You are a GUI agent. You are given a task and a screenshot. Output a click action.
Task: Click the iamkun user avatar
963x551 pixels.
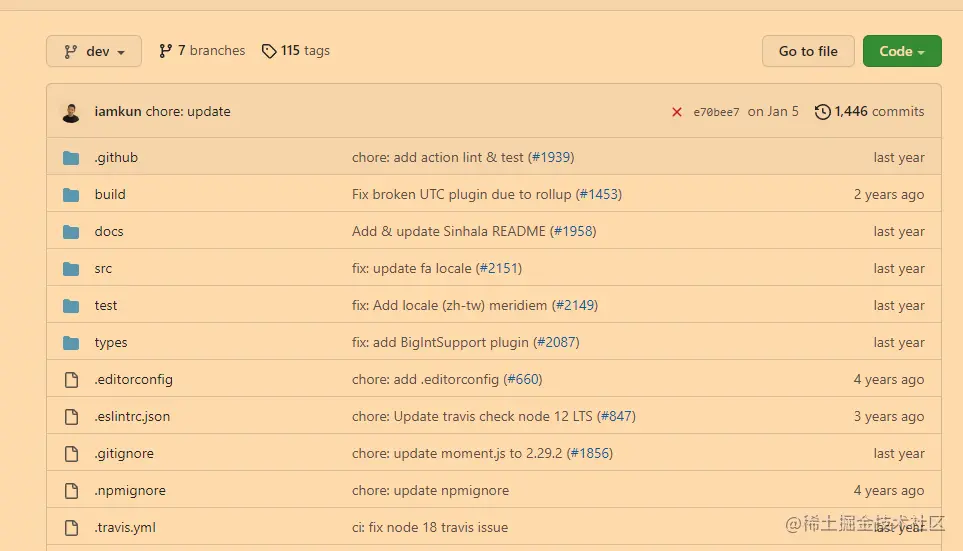tap(71, 112)
